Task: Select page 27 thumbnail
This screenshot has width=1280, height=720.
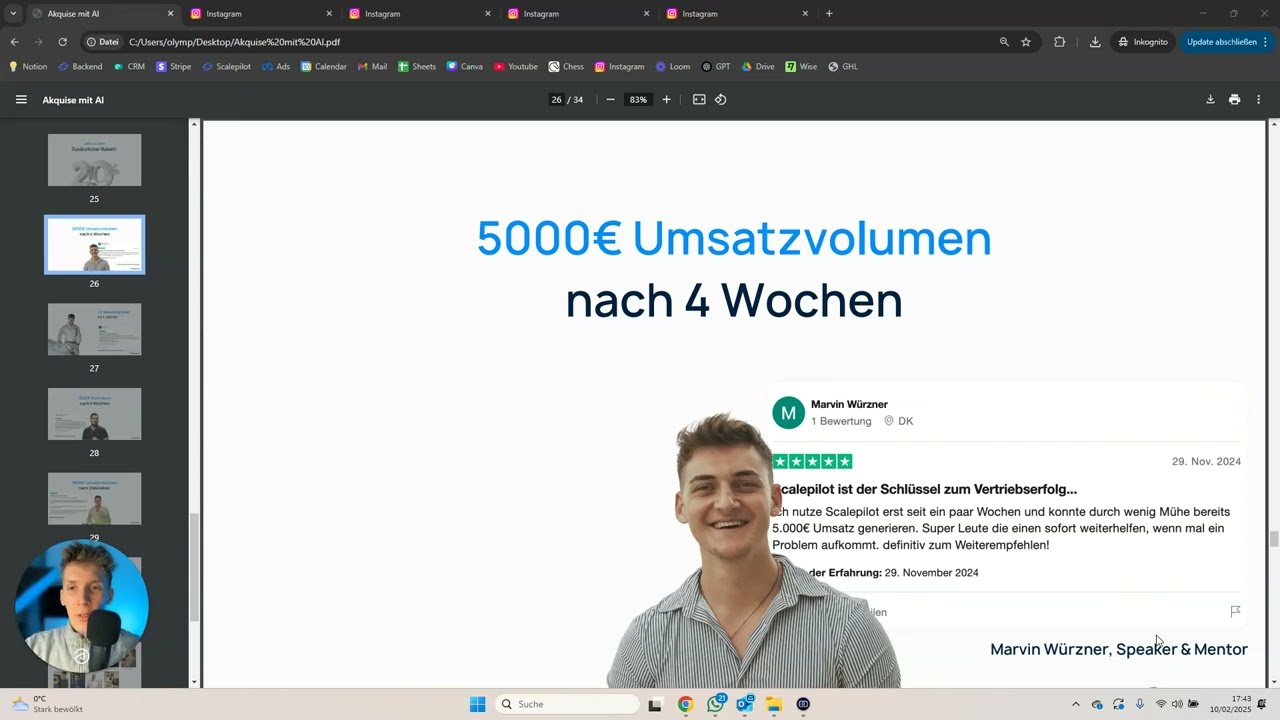Action: point(94,329)
